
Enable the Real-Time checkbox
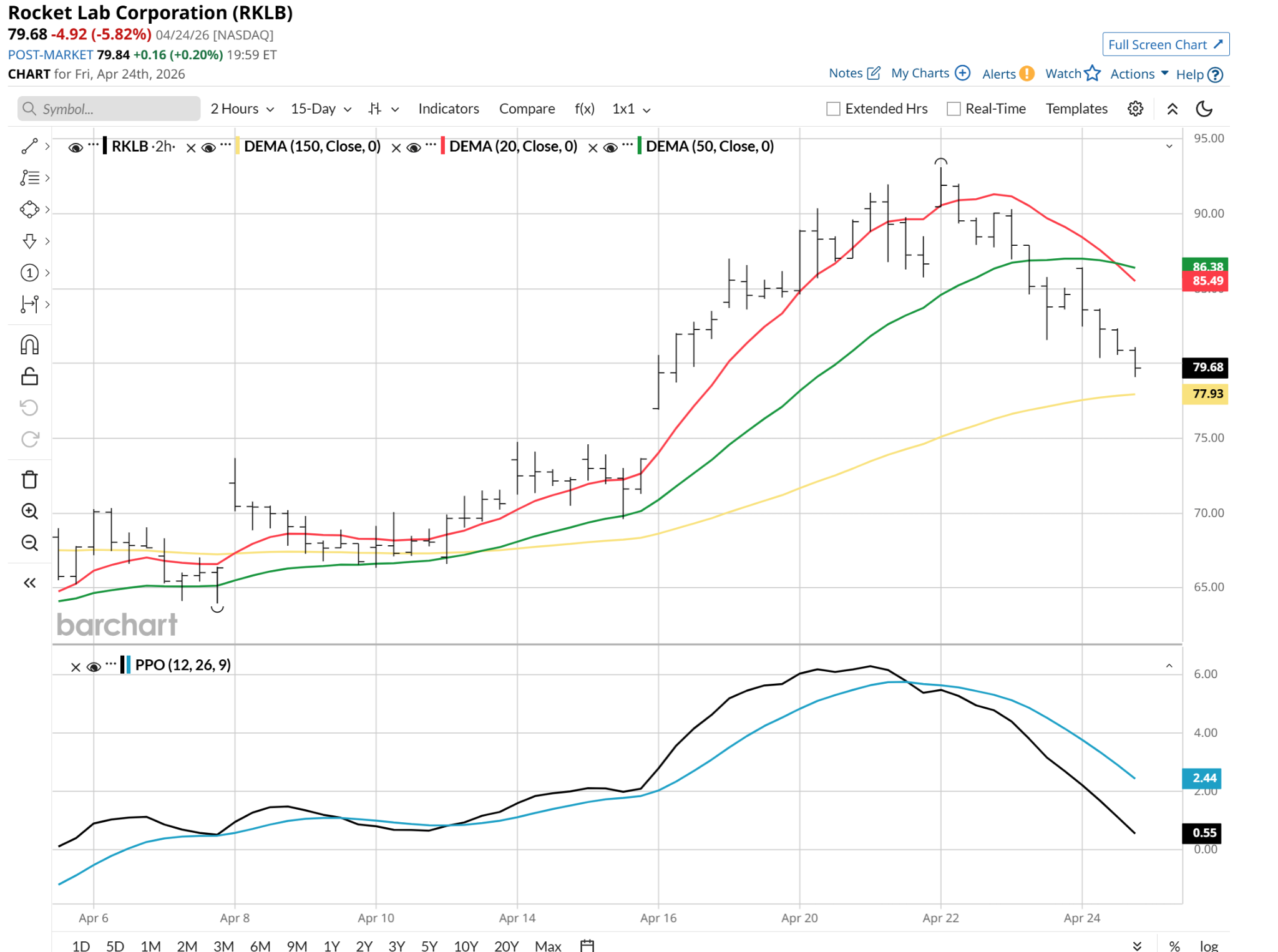954,109
